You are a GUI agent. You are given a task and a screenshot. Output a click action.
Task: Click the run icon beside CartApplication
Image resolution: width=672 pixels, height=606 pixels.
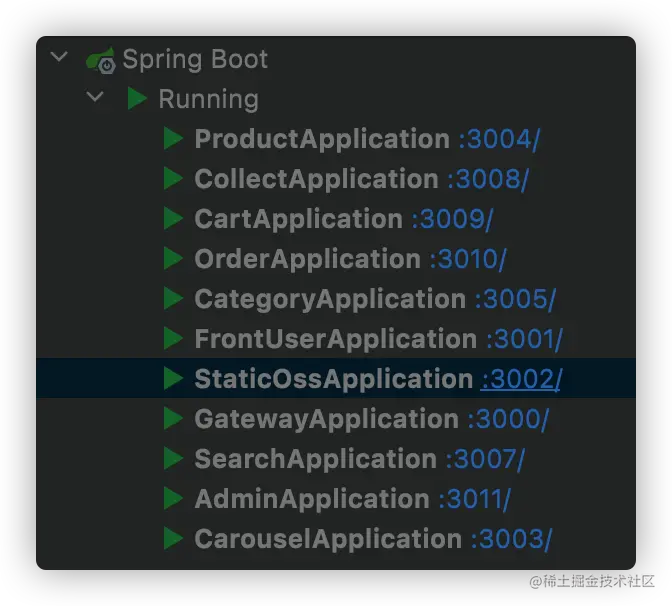pos(173,219)
